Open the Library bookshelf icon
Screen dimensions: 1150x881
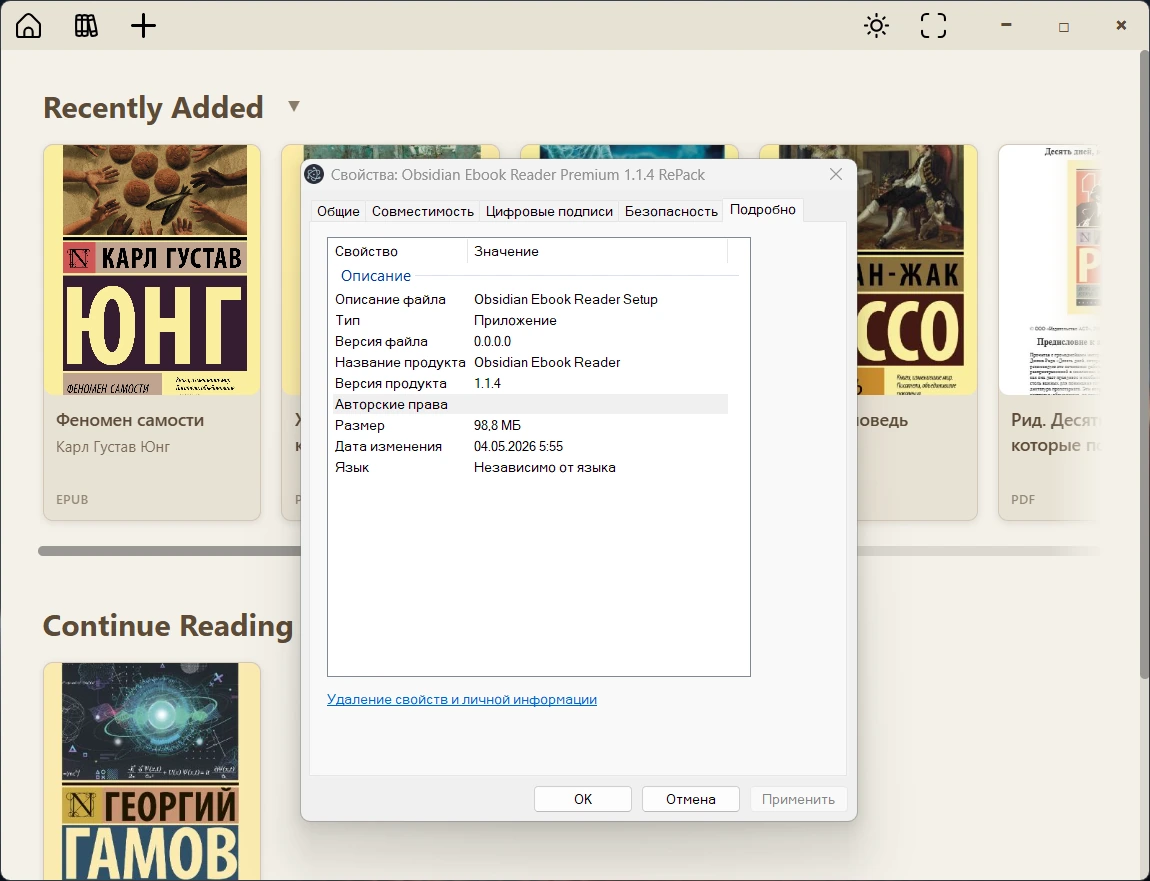pos(86,26)
